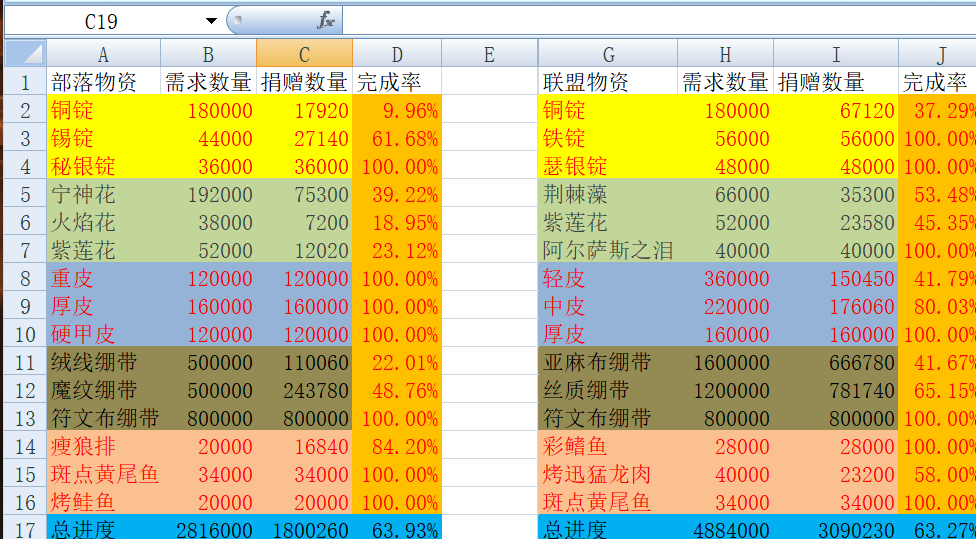The image size is (976, 539).
Task: Click the Select All corner triangle
Action: click(25, 54)
